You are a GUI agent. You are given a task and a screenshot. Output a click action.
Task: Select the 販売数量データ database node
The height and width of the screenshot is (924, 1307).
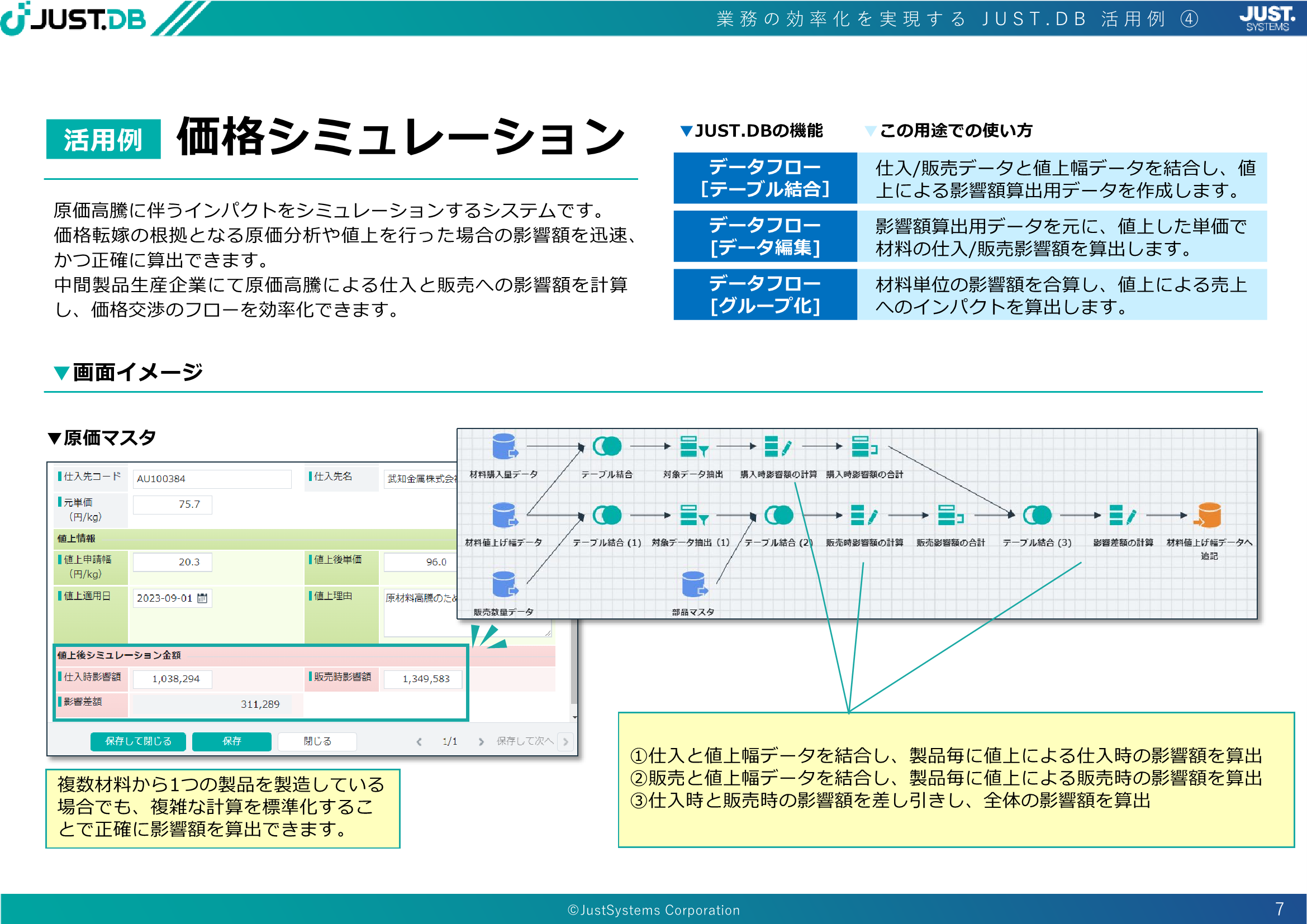click(x=505, y=584)
